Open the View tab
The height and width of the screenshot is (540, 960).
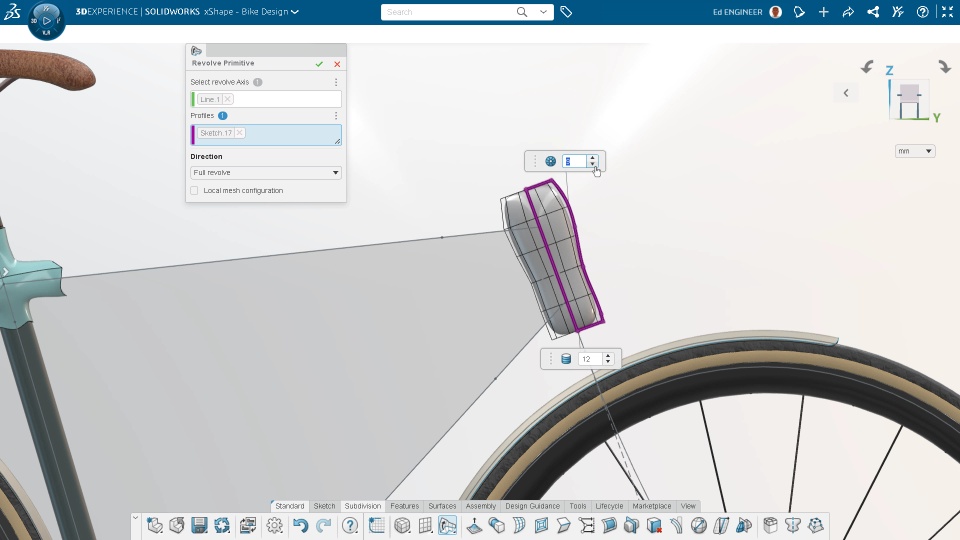pyautogui.click(x=688, y=506)
